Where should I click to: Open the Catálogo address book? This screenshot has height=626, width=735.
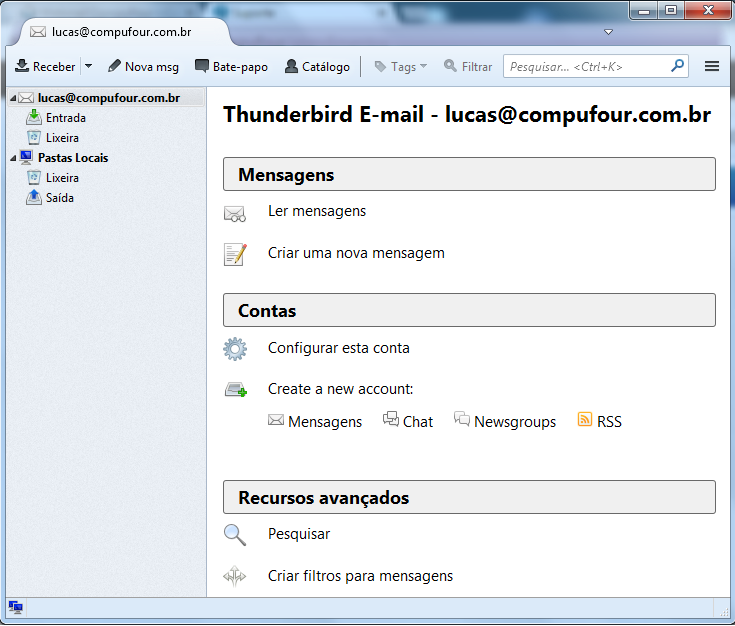click(317, 67)
